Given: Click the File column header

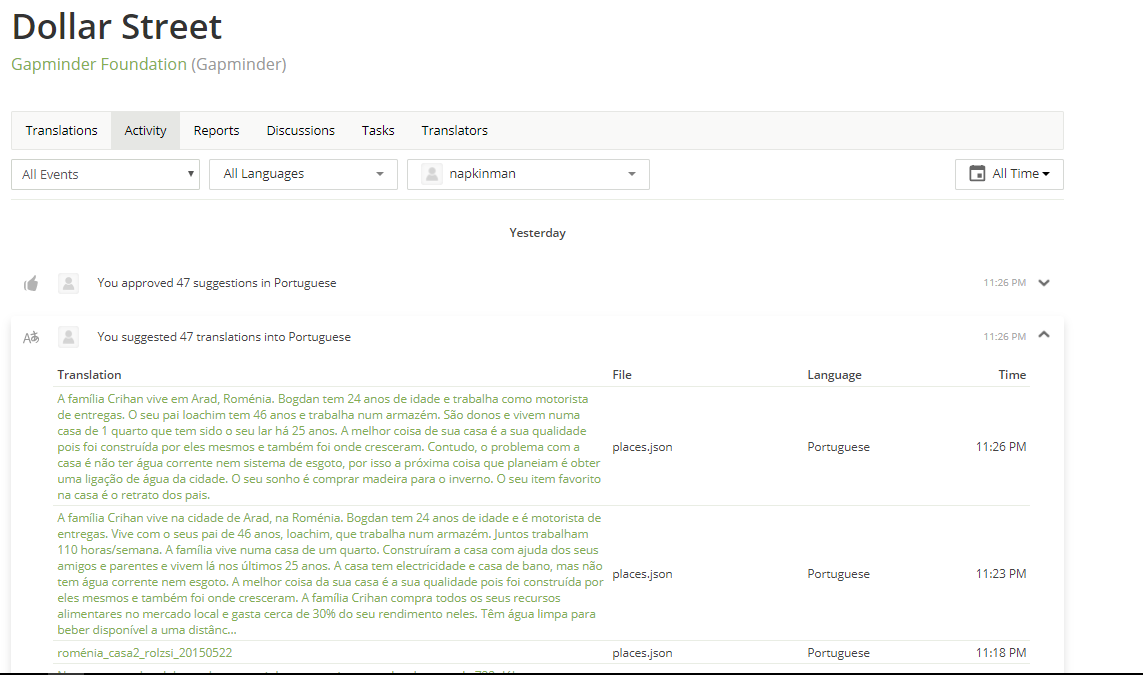Looking at the screenshot, I should pyautogui.click(x=622, y=375).
